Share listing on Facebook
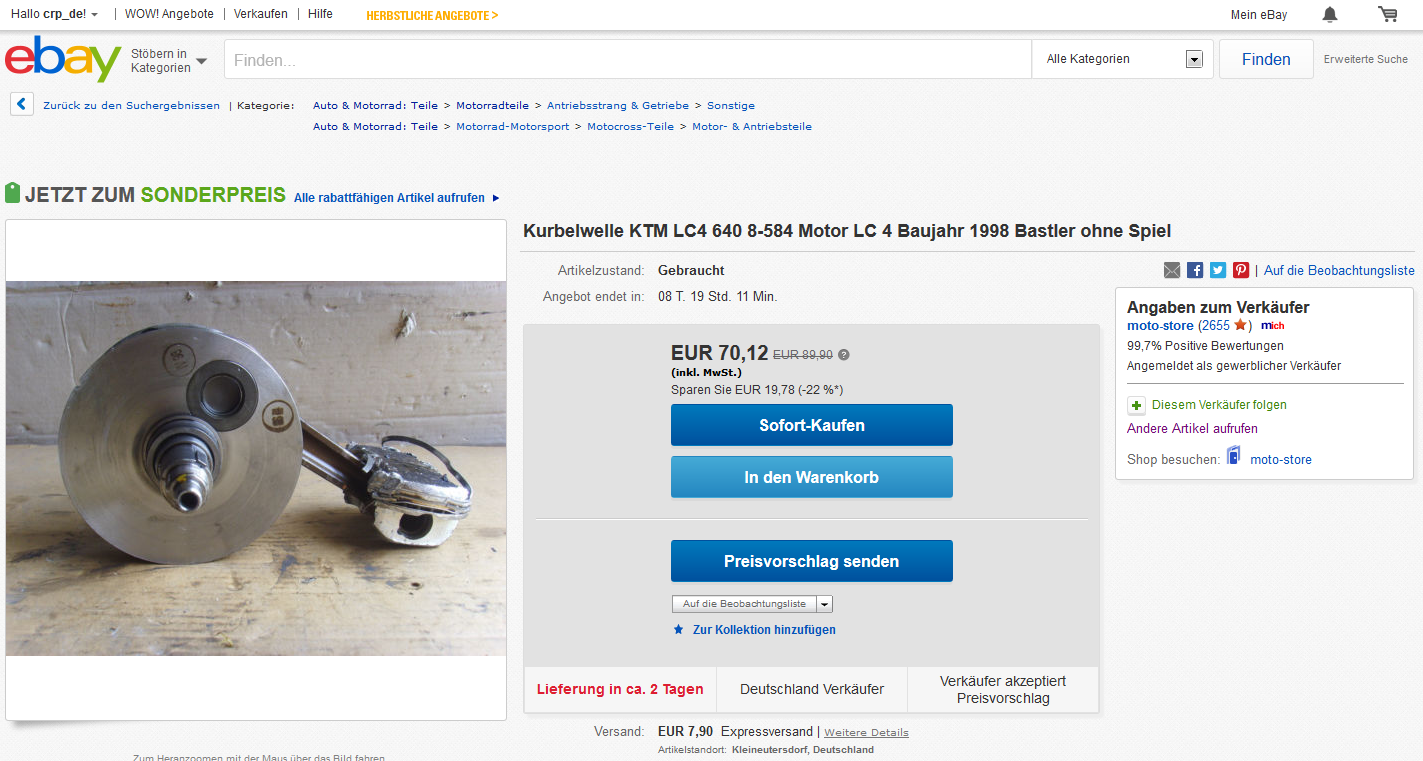 (x=1195, y=270)
